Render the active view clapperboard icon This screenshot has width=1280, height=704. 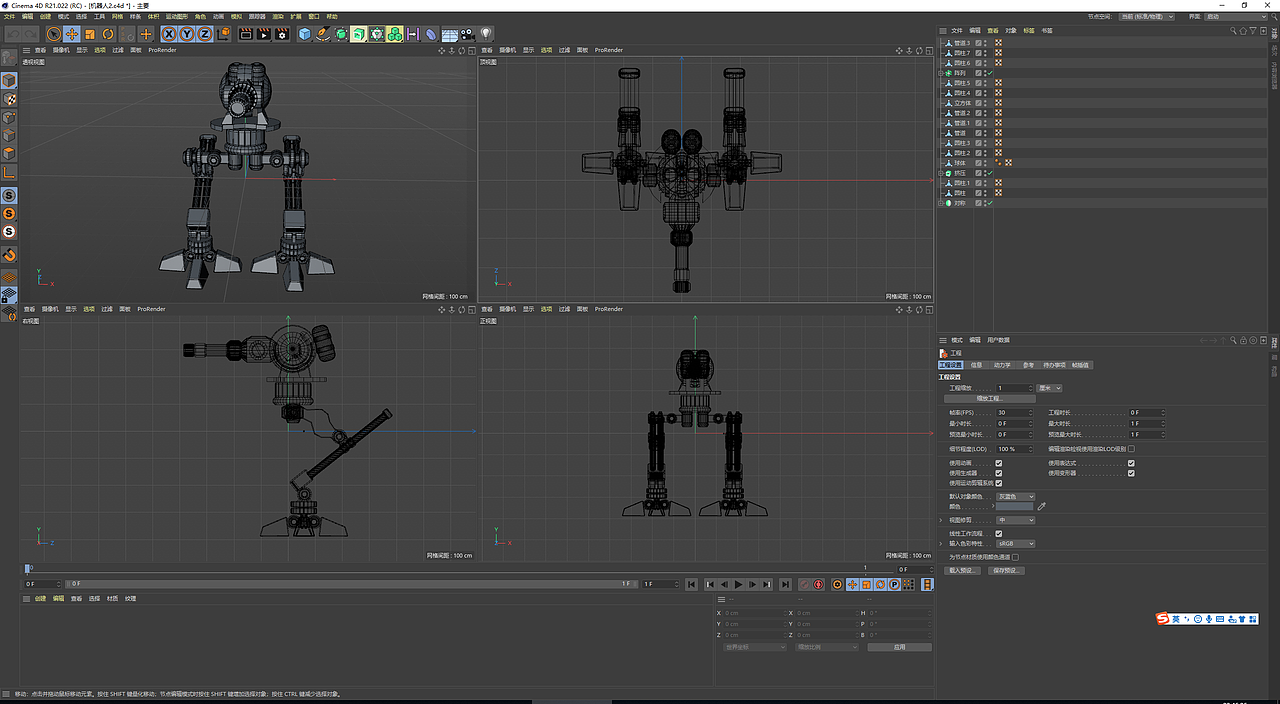click(x=246, y=34)
